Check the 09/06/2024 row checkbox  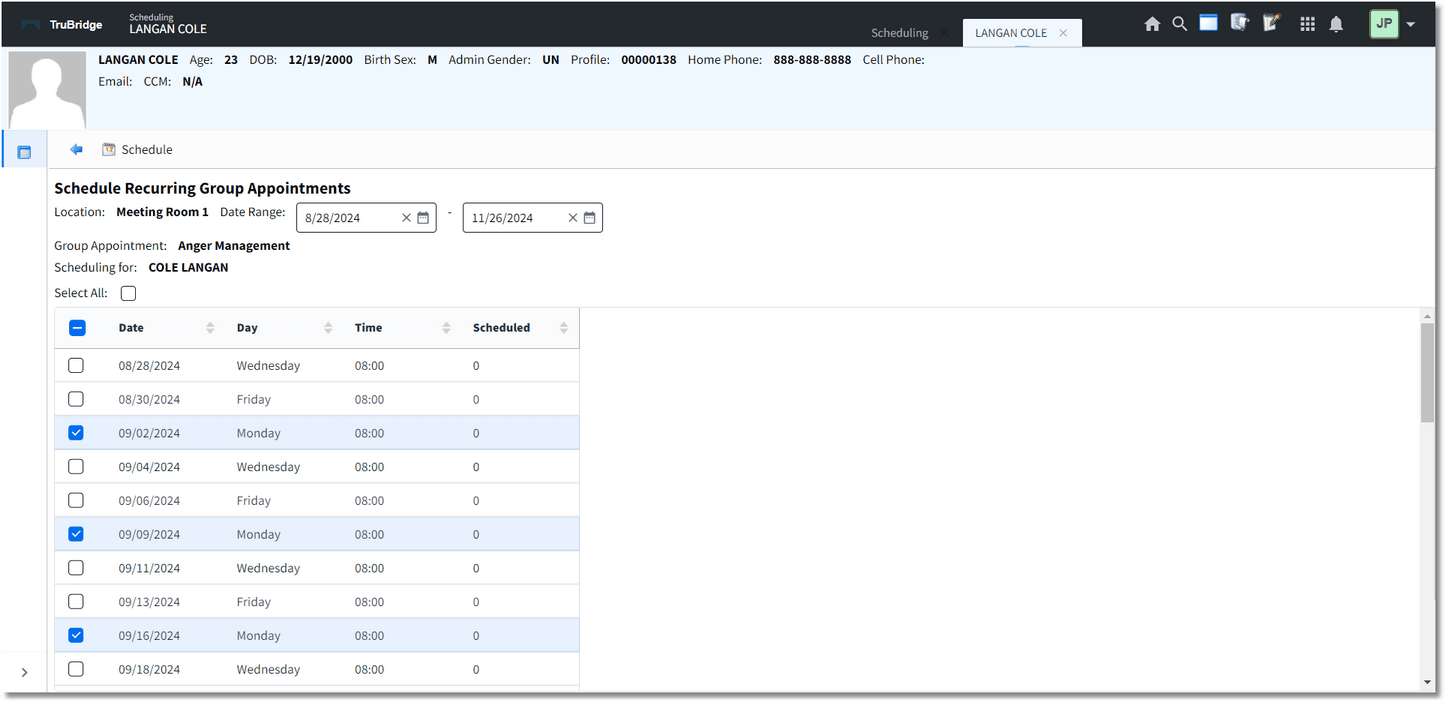coord(76,500)
